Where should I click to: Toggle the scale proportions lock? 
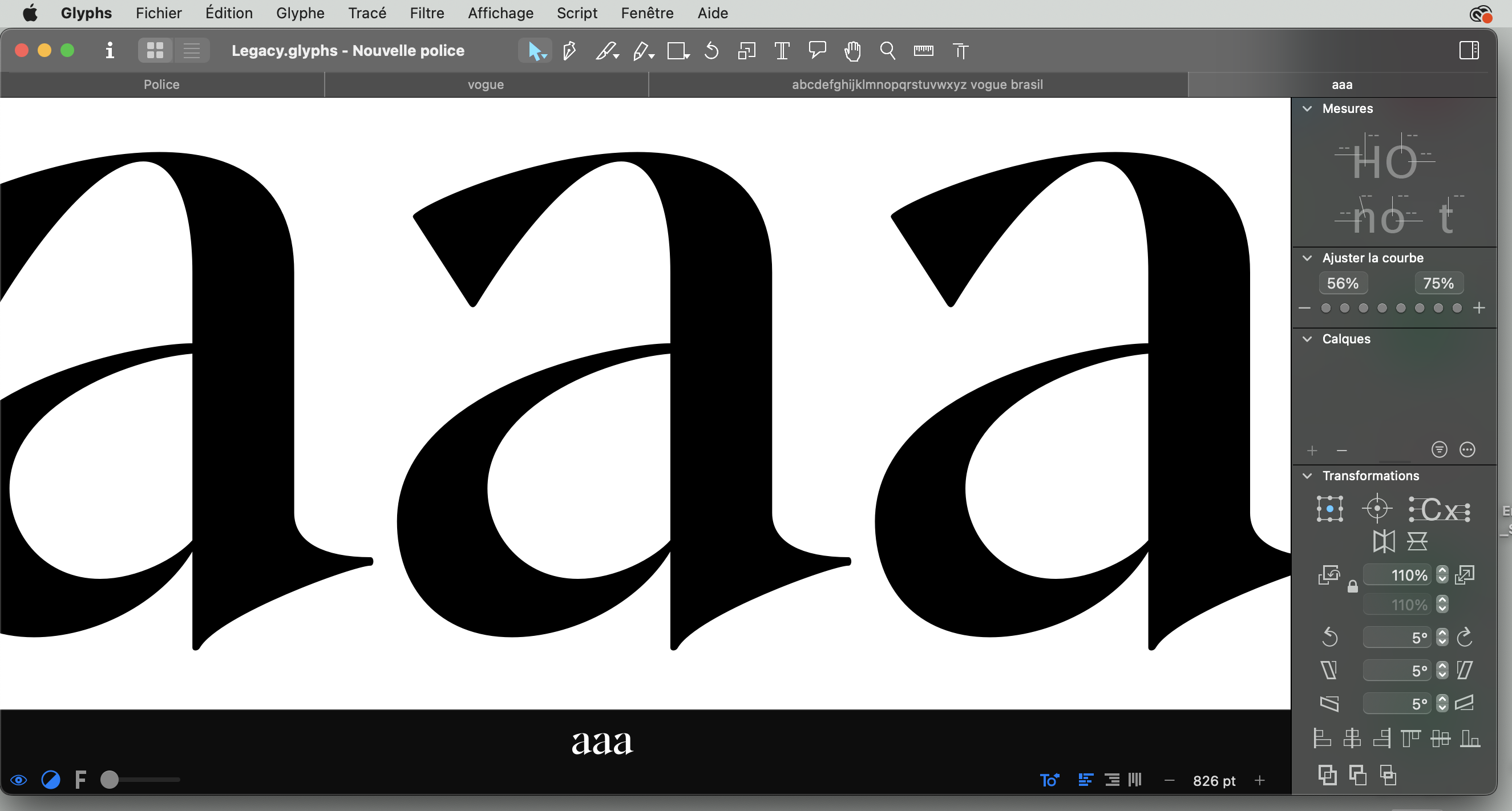click(x=1352, y=586)
